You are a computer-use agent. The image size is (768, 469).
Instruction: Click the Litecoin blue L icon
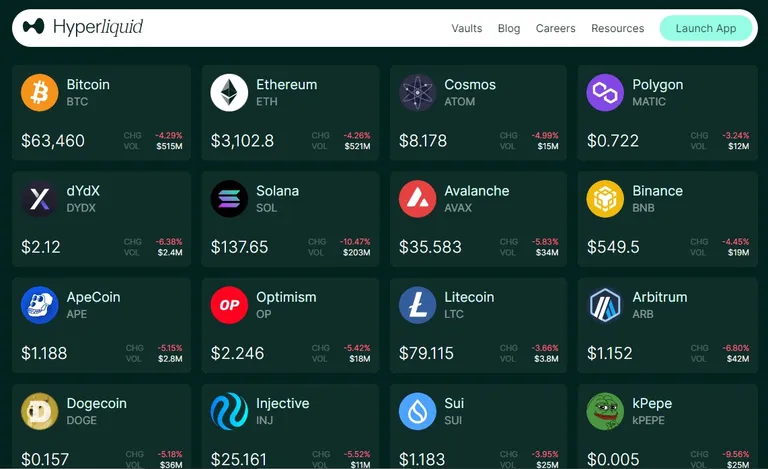(417, 305)
